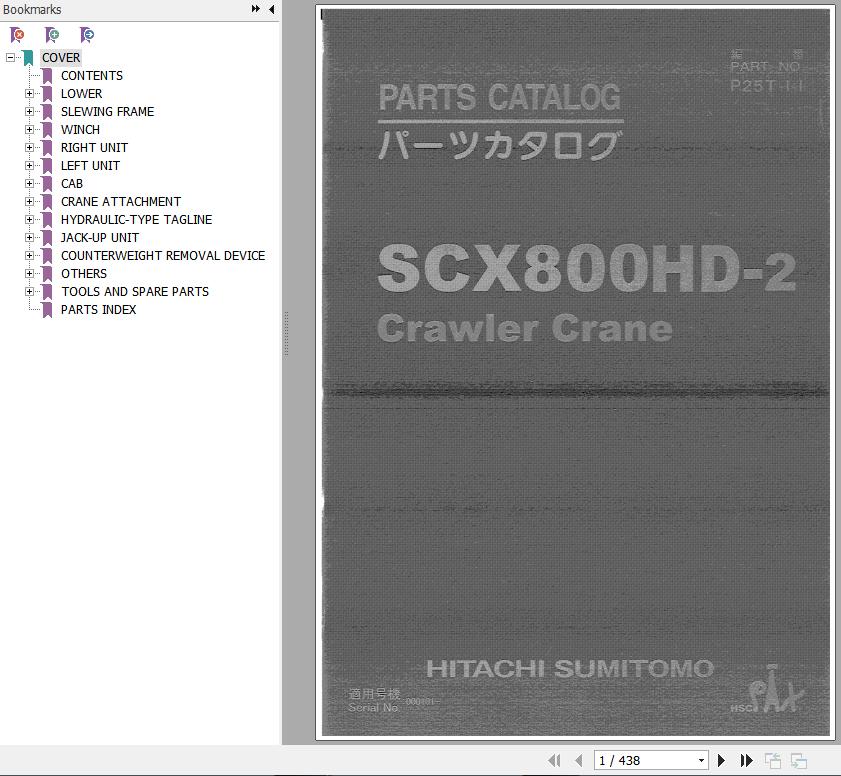Open the page number dropdown arrow
The height and width of the screenshot is (776, 841).
701,760
